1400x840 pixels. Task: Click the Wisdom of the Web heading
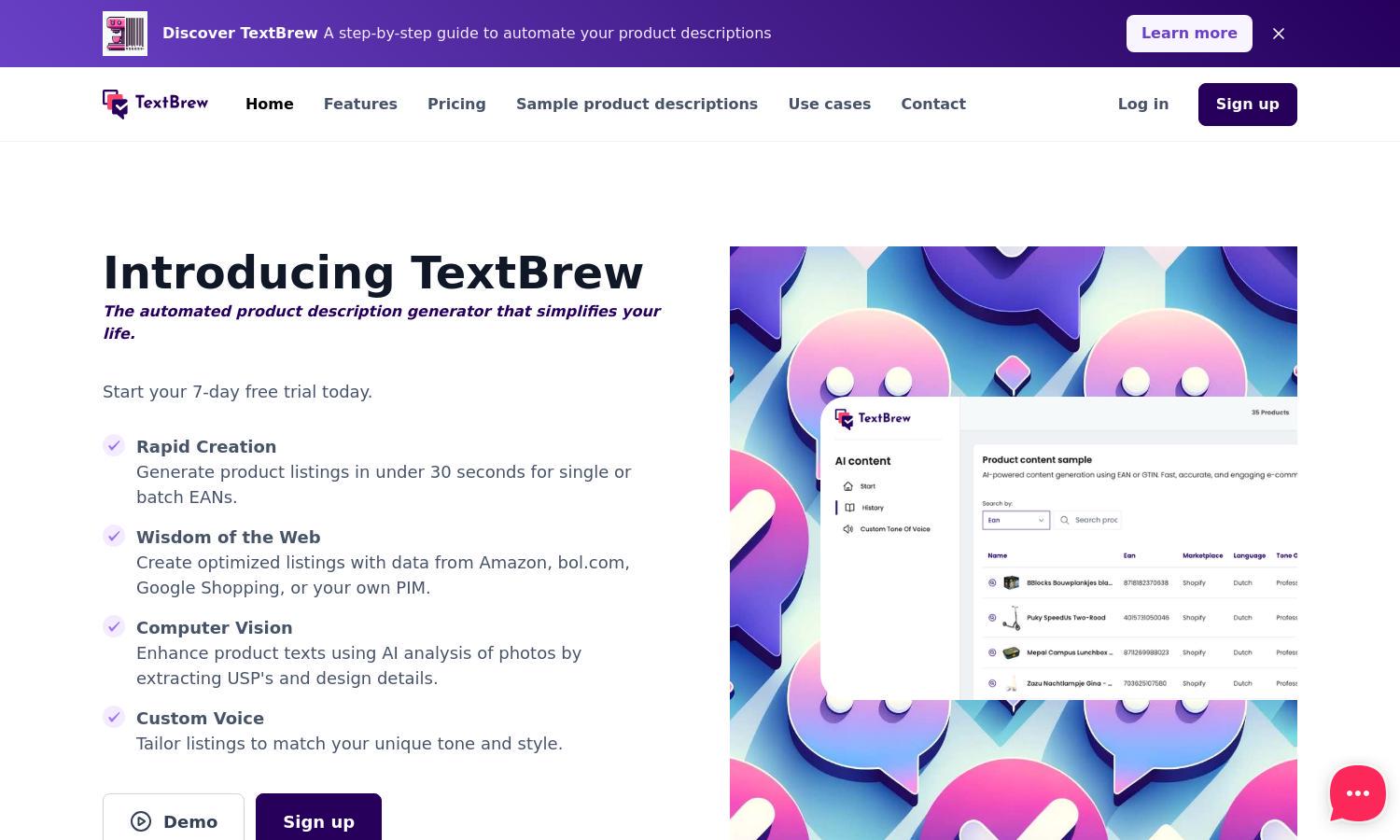click(x=229, y=537)
